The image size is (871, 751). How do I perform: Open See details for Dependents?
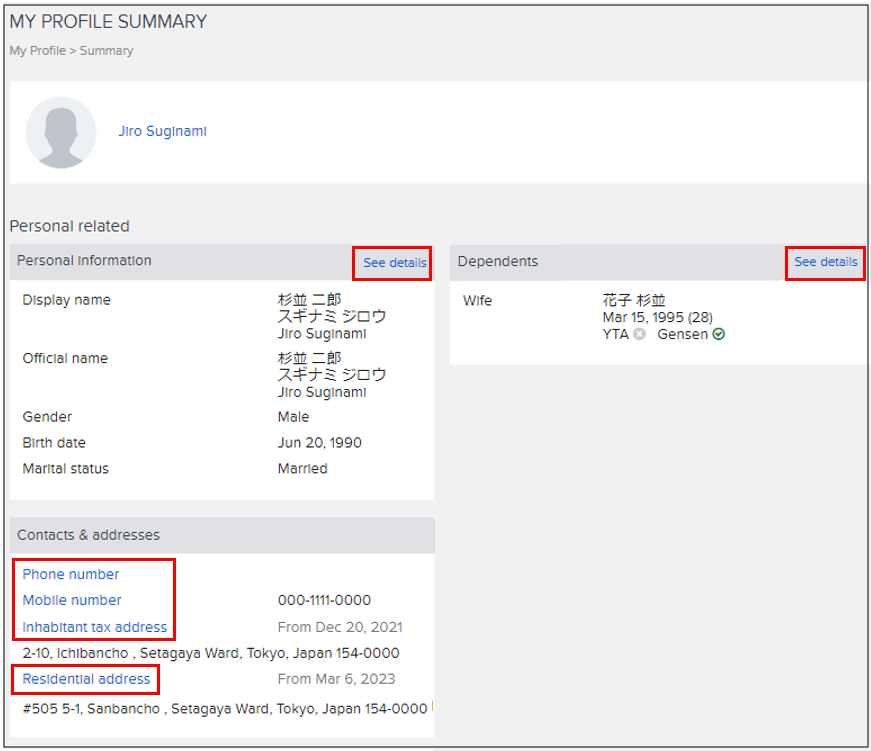[825, 262]
